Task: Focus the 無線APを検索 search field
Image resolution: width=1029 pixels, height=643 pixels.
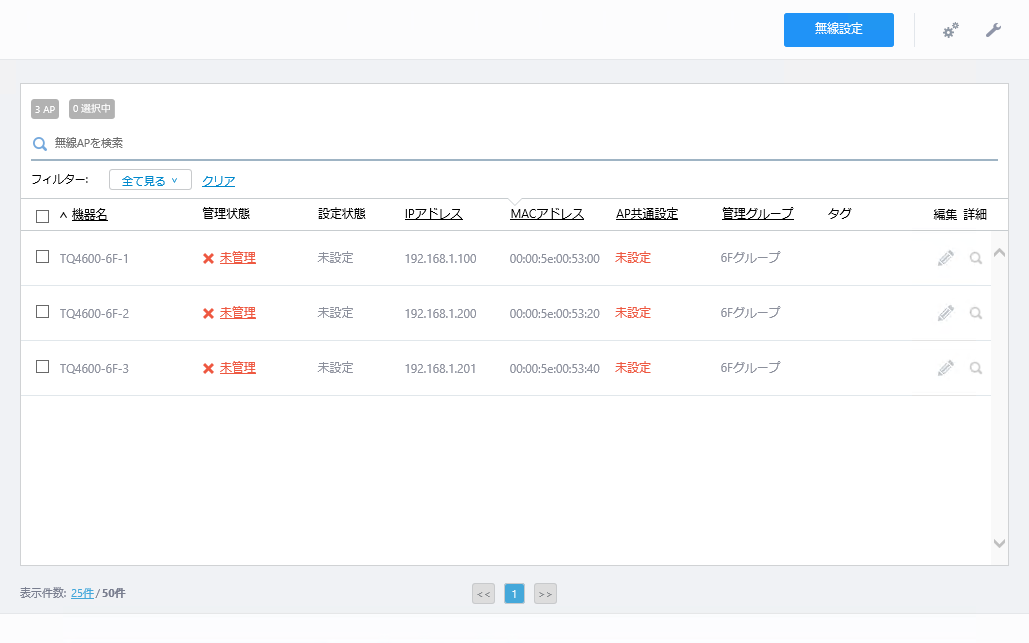Action: pyautogui.click(x=514, y=143)
